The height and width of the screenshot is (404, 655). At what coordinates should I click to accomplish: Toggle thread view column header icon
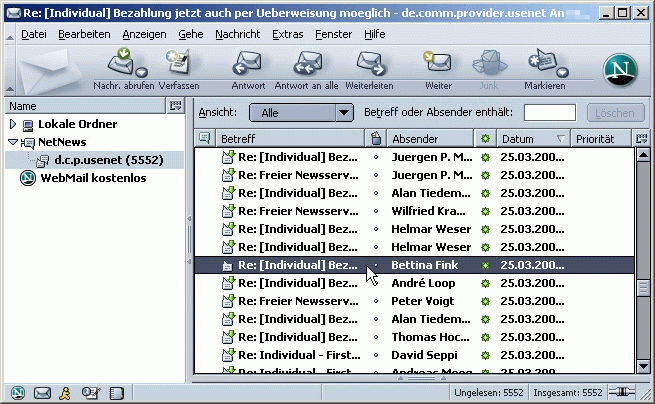[204, 138]
